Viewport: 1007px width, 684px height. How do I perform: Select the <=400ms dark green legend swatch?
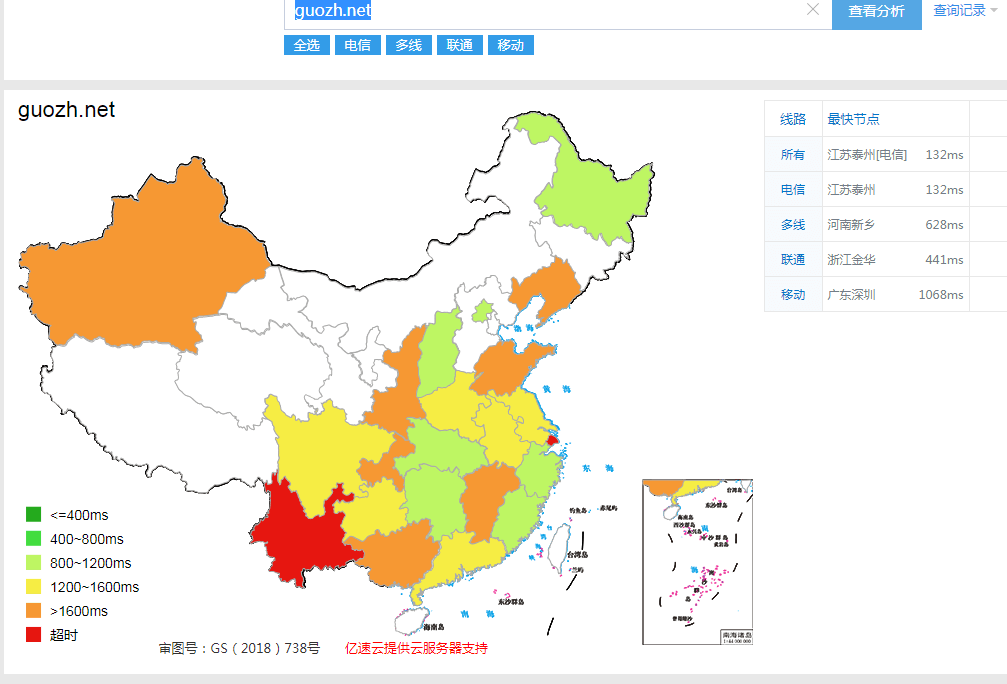(x=33, y=515)
